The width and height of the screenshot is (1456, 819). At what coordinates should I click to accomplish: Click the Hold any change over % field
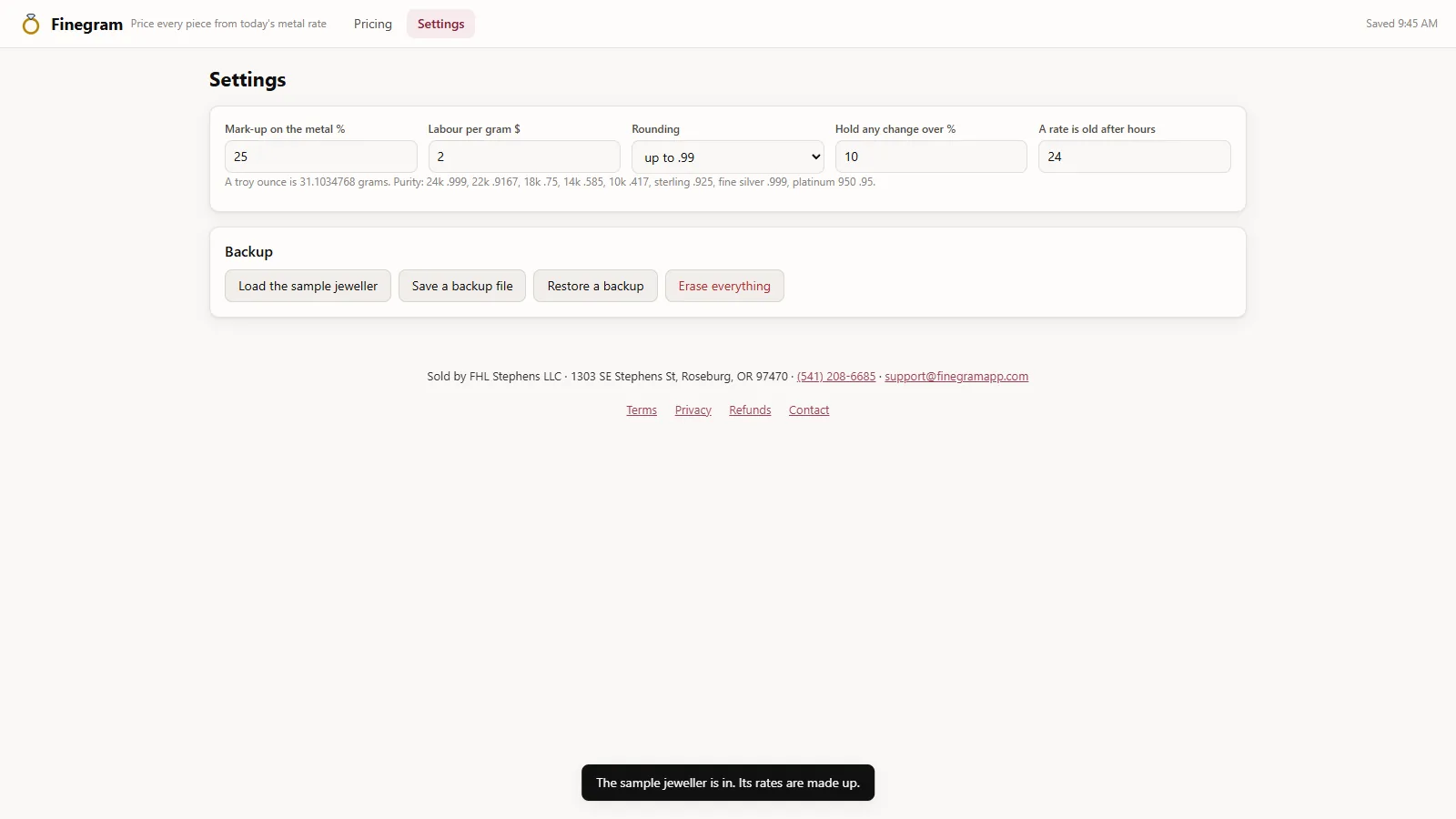click(931, 157)
